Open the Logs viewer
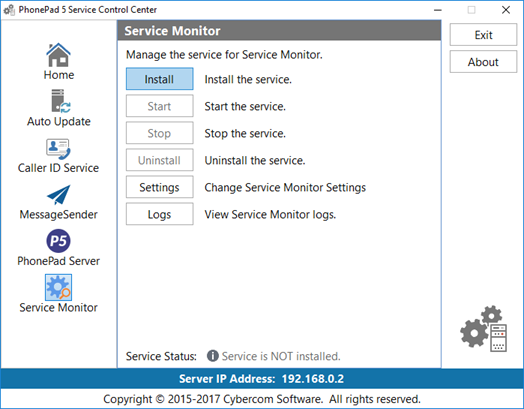 (x=159, y=214)
